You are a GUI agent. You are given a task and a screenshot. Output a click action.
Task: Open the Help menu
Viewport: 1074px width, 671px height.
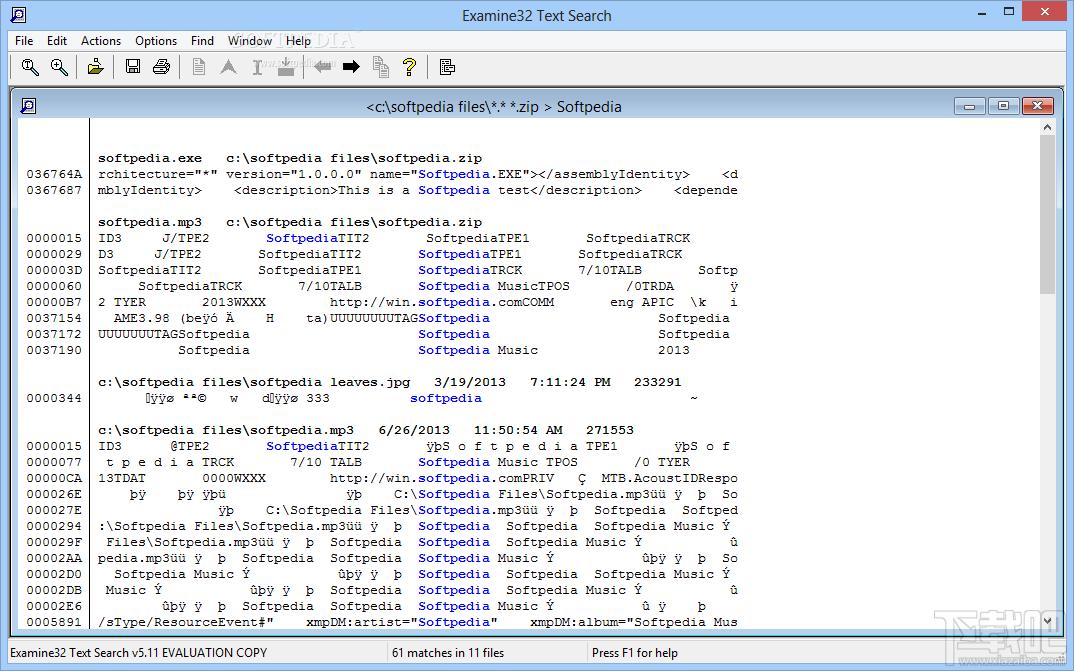pos(299,41)
